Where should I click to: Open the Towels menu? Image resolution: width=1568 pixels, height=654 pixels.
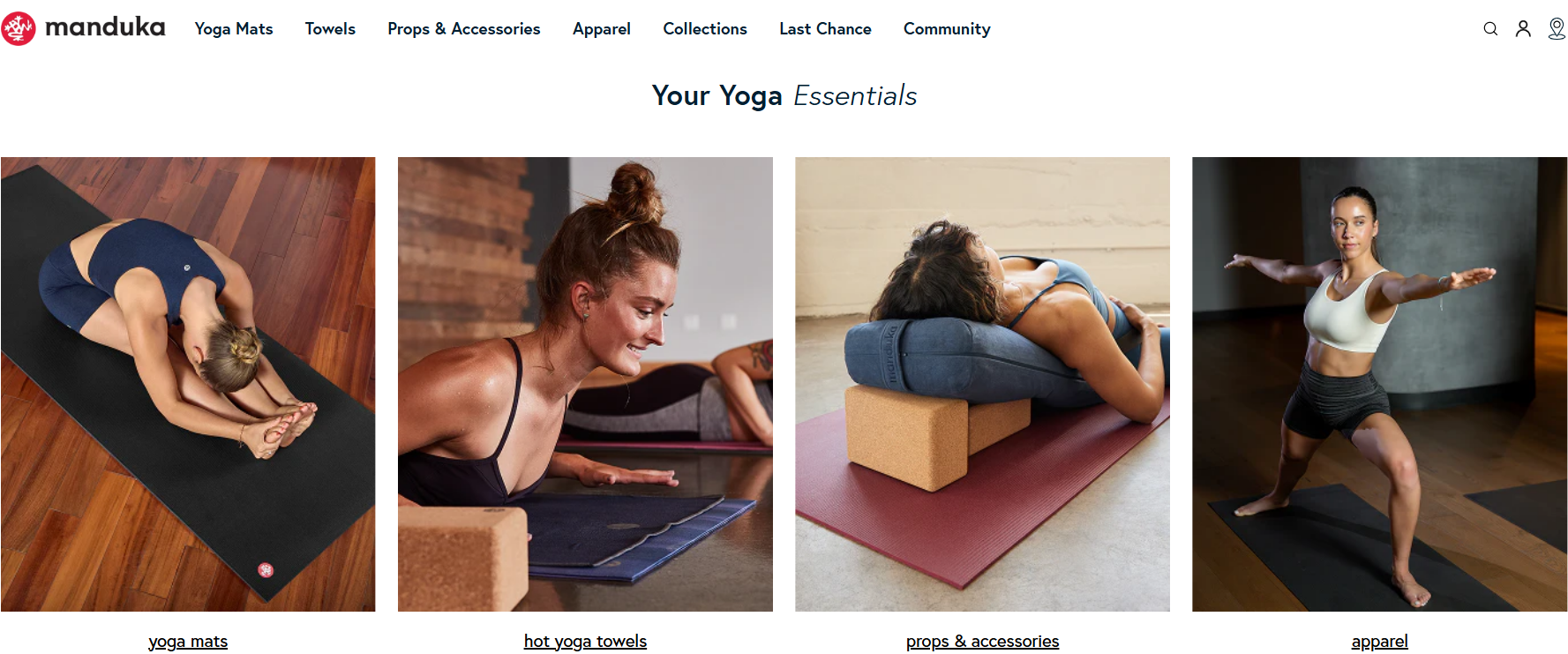(x=330, y=29)
